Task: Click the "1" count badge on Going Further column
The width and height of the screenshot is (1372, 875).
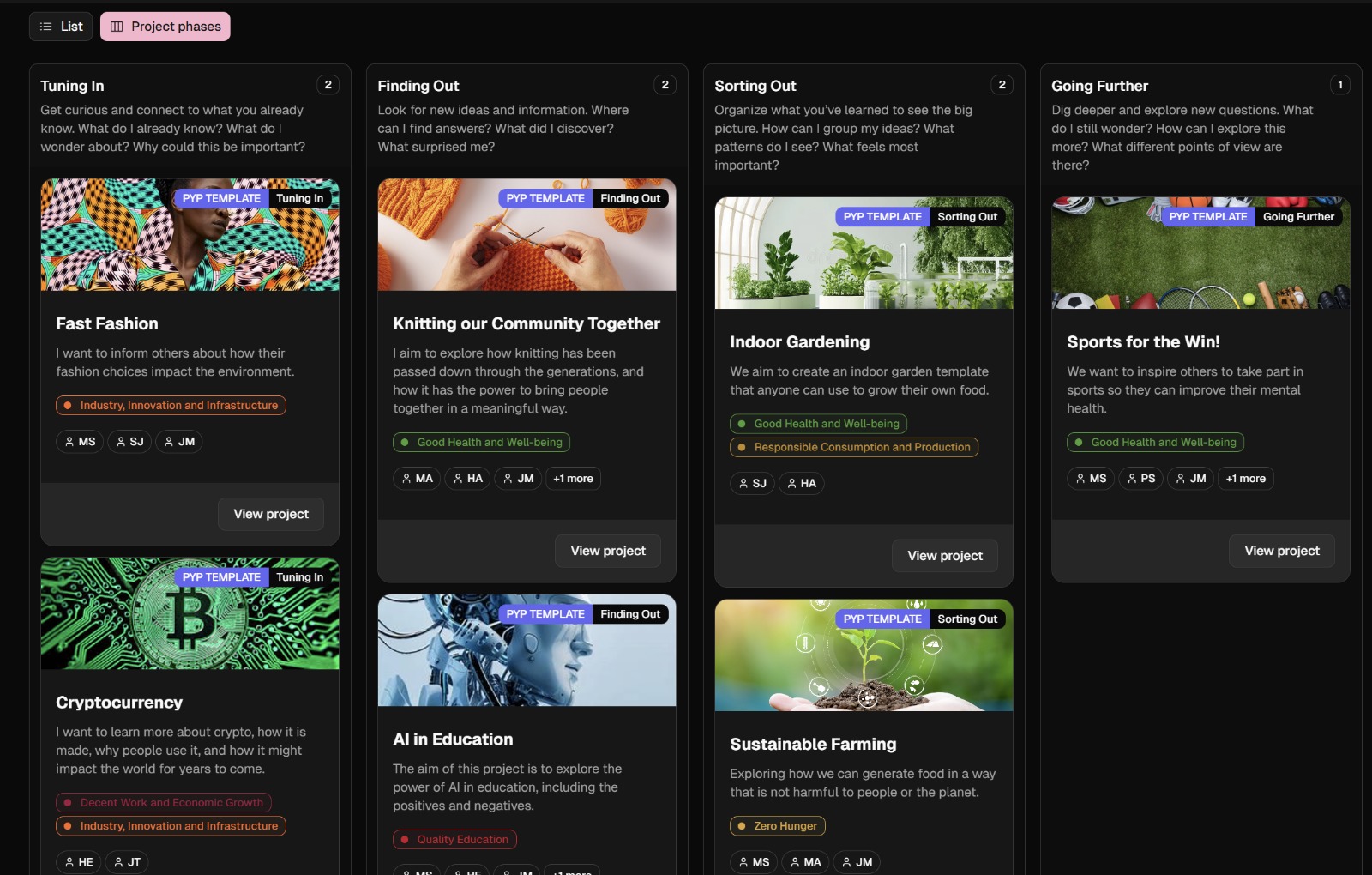Action: pyautogui.click(x=1339, y=84)
